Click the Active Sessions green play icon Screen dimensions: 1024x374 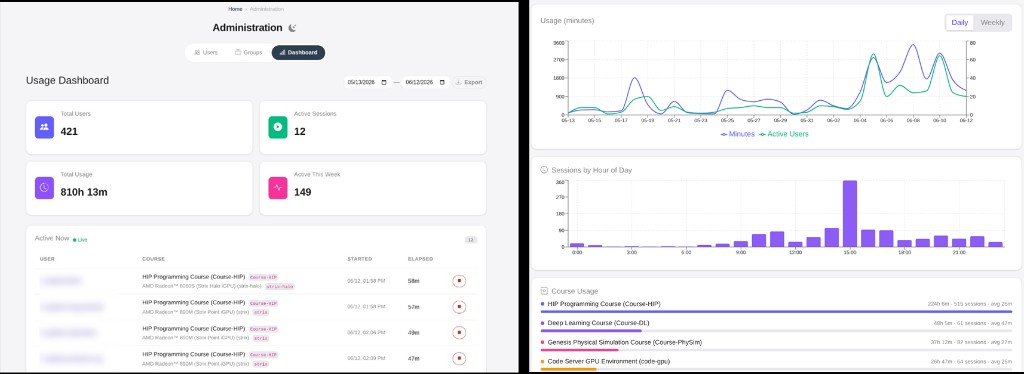(278, 127)
